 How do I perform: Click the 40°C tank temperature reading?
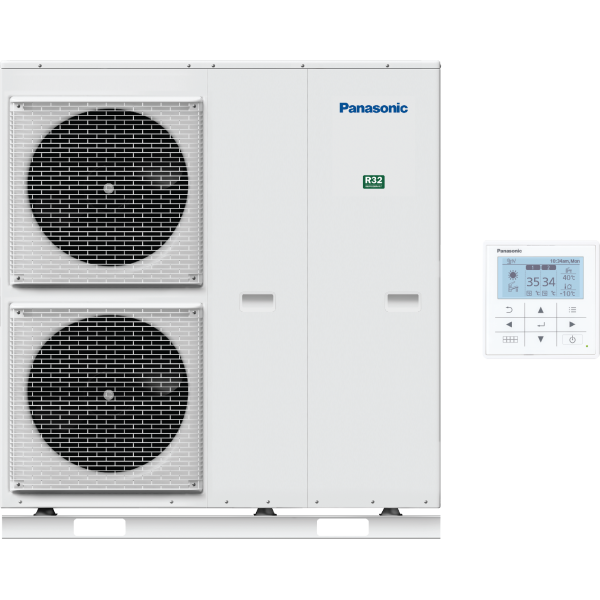point(569,277)
